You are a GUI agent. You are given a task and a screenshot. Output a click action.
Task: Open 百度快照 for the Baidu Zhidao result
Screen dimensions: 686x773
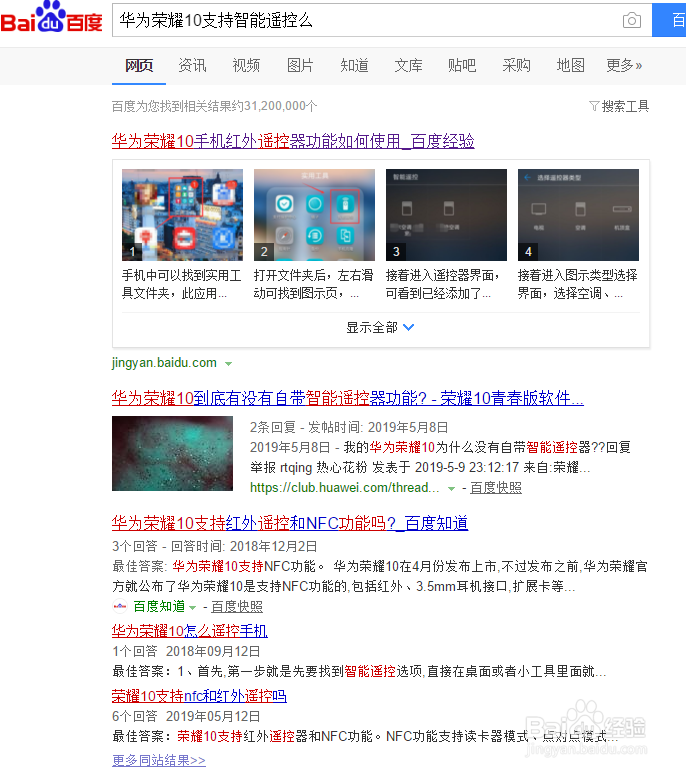(237, 606)
